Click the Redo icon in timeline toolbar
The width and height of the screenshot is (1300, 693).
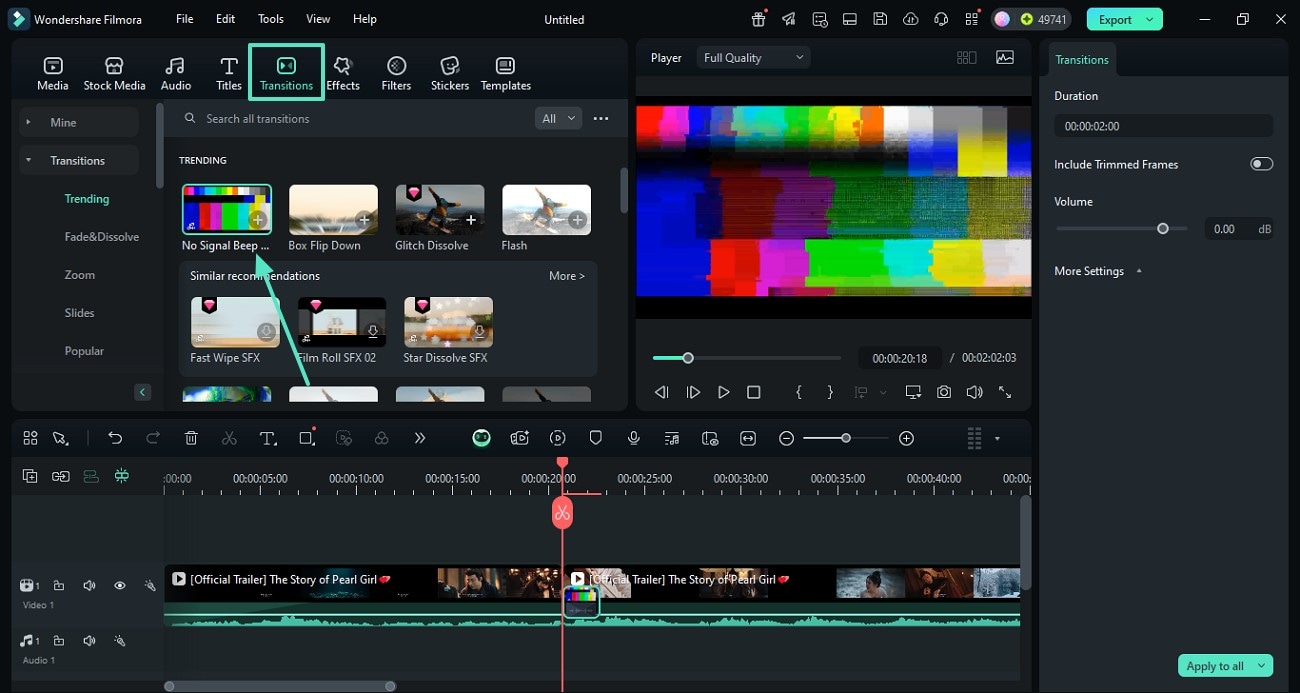point(153,438)
